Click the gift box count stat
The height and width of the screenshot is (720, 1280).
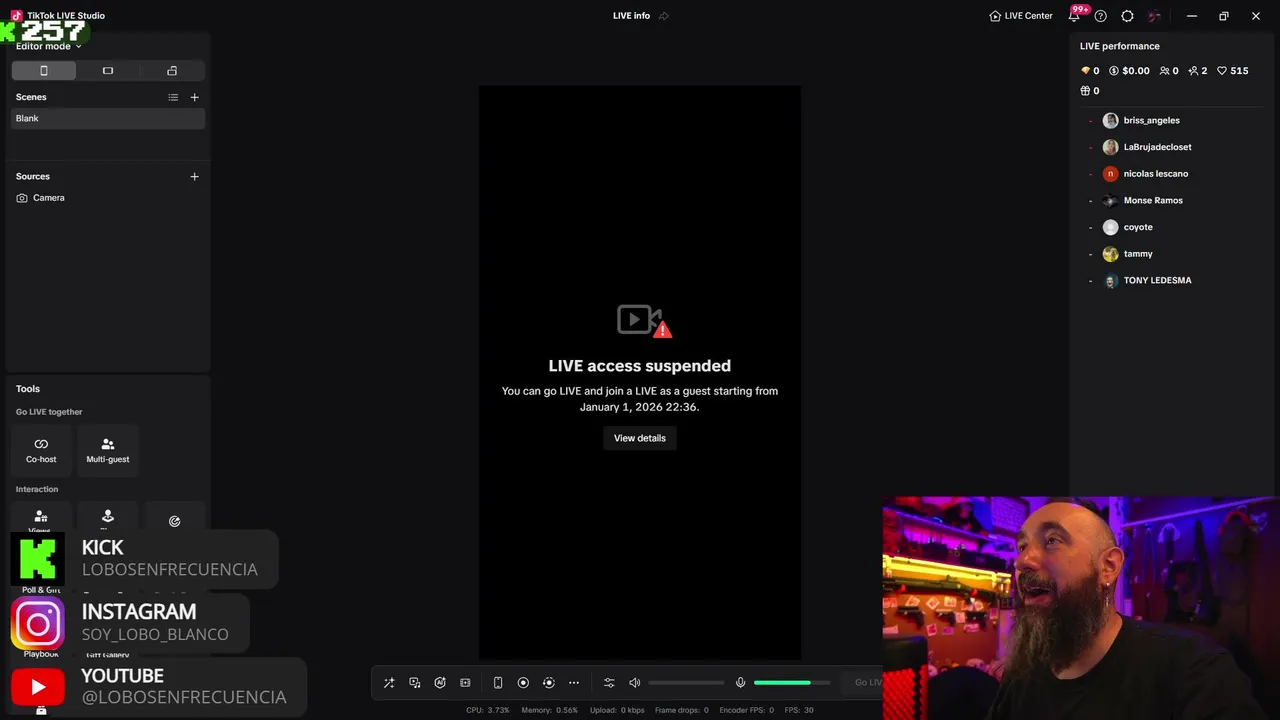[1090, 91]
